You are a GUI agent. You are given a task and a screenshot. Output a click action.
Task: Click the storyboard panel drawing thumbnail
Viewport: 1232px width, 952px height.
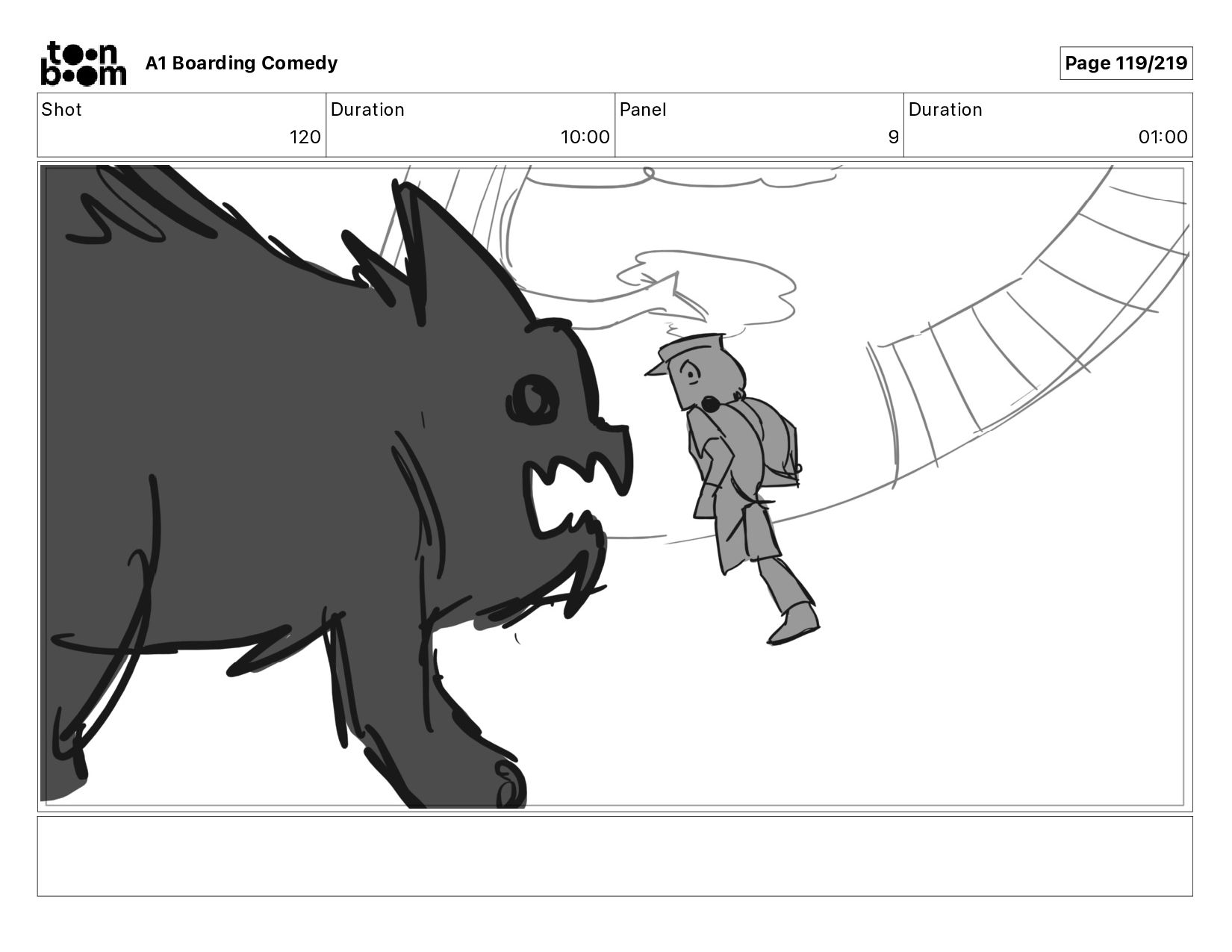coord(615,487)
